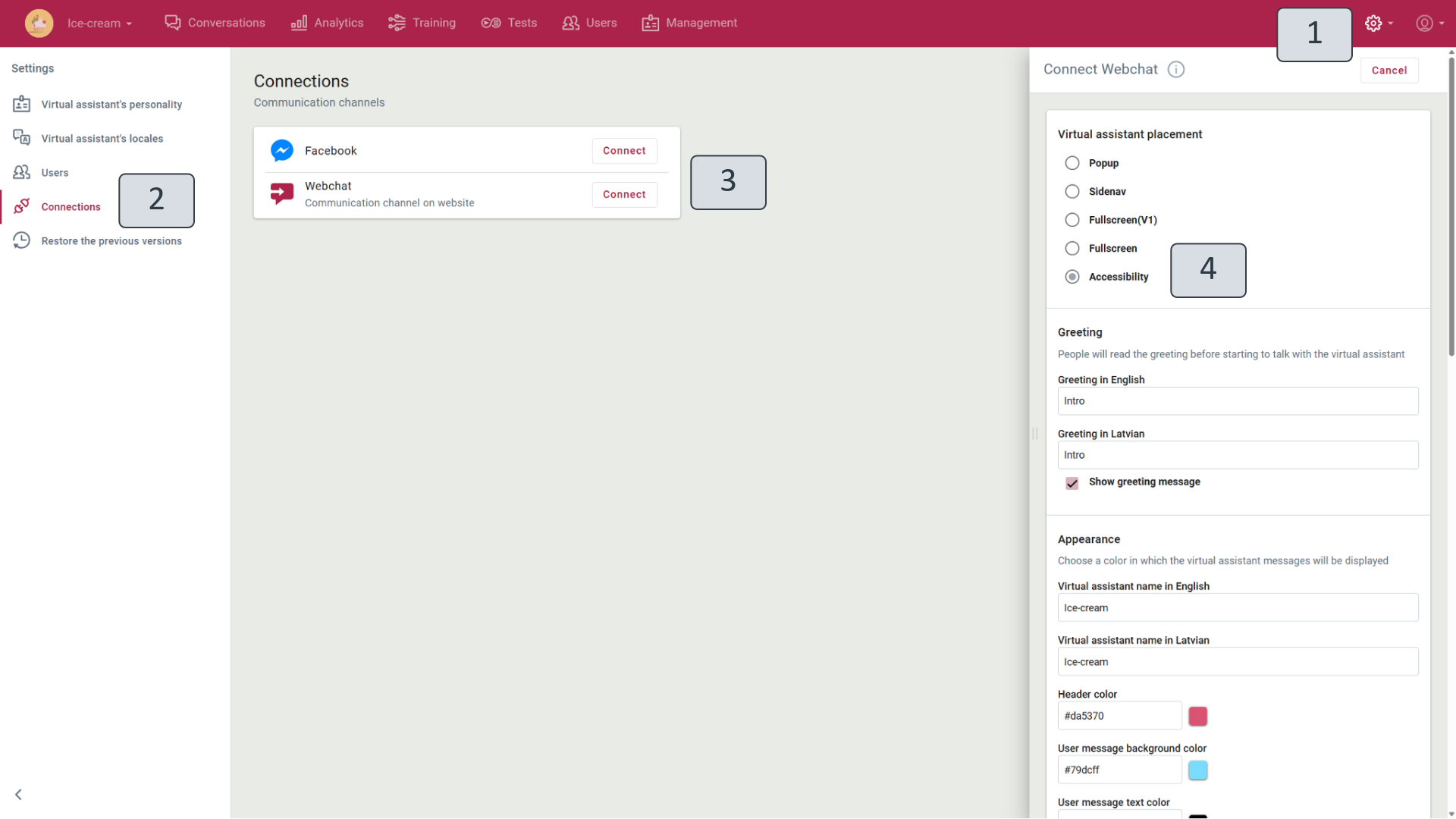Open the Analytics section icon
Screen dimensions: 1456x819
tap(299, 23)
